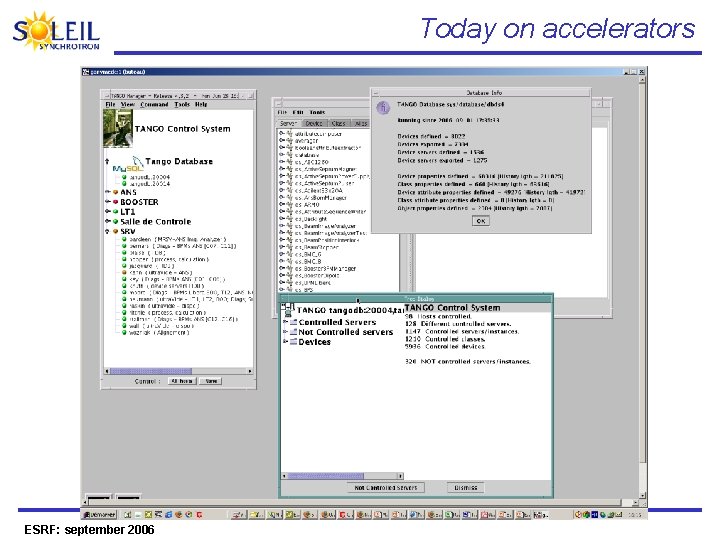Switch to the Class tab

point(338,124)
